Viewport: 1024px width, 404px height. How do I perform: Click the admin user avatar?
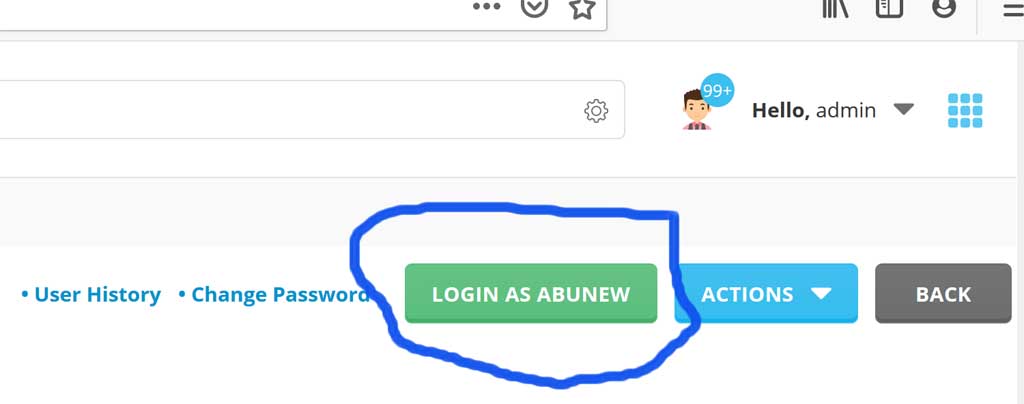tap(696, 110)
